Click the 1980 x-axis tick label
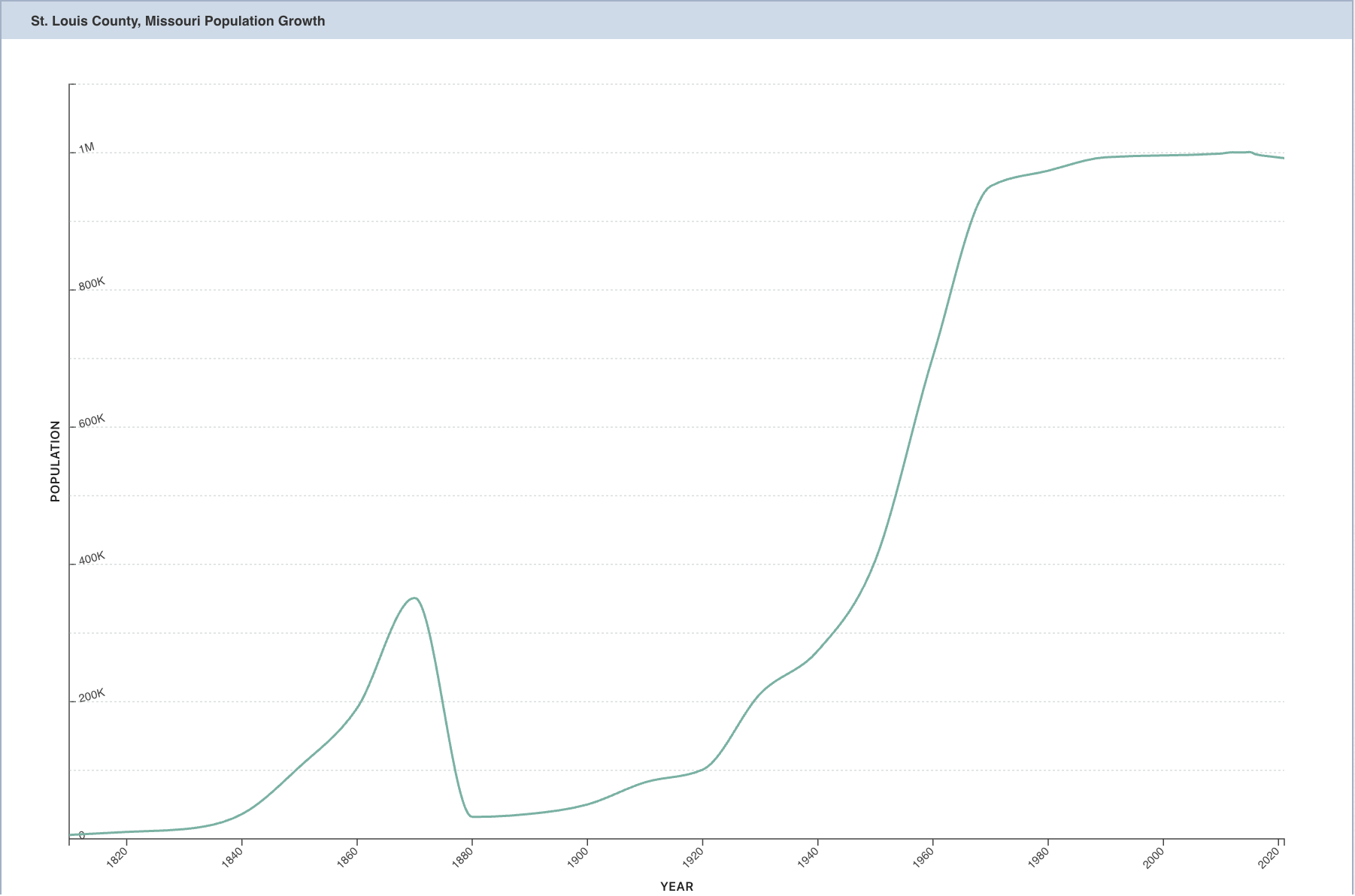 [x=1038, y=858]
